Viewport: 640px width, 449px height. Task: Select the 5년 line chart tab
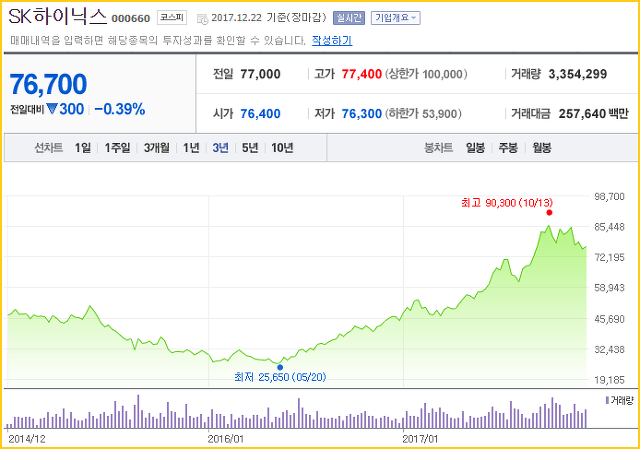[x=250, y=148]
